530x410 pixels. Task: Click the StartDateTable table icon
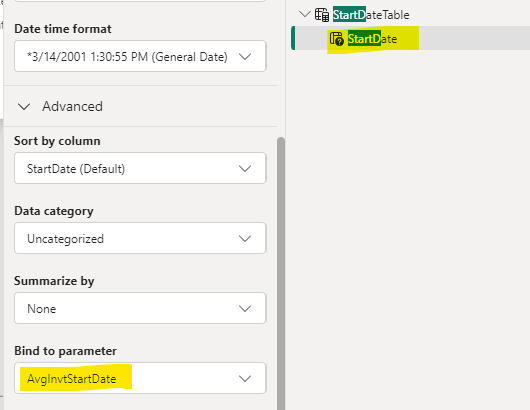pyautogui.click(x=322, y=15)
